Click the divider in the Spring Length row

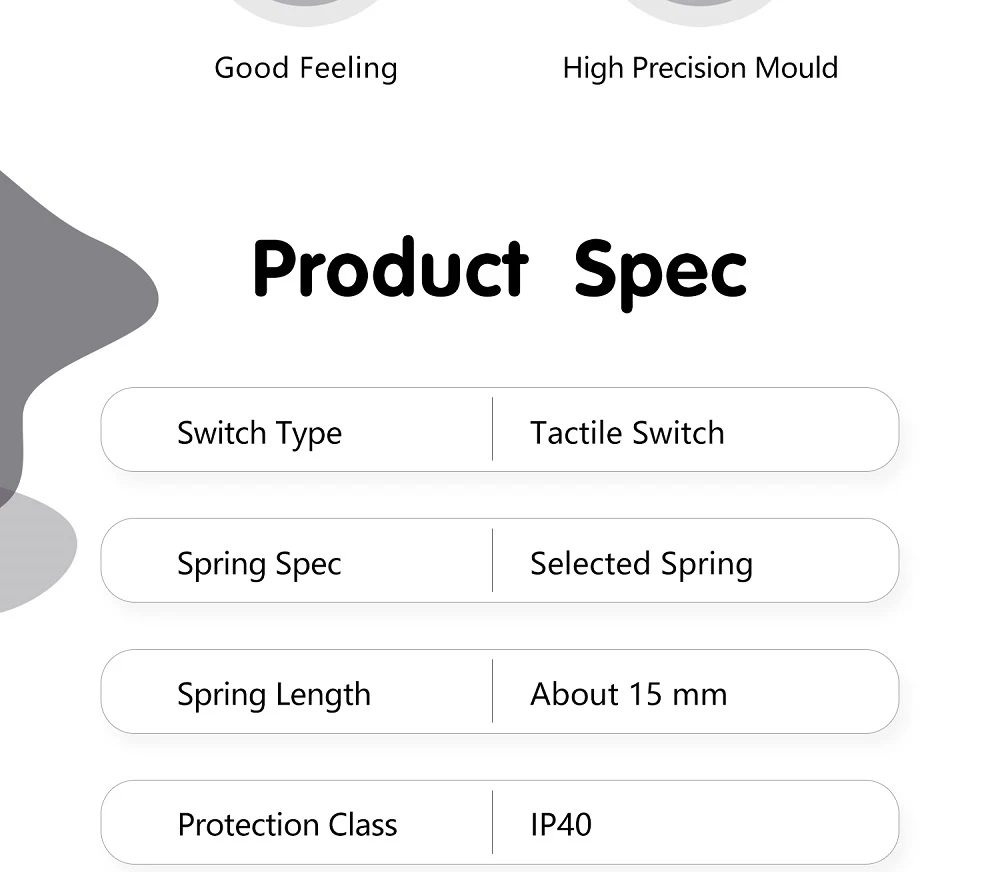coord(493,691)
